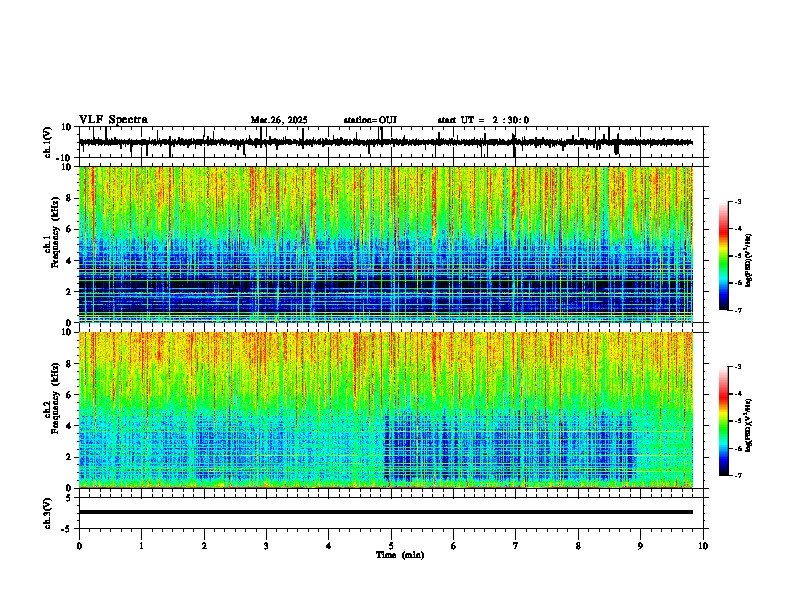This screenshot has height=612, width=792.
Task: Click the ch.2 color bar log(PSD) label
Action: 749,424
